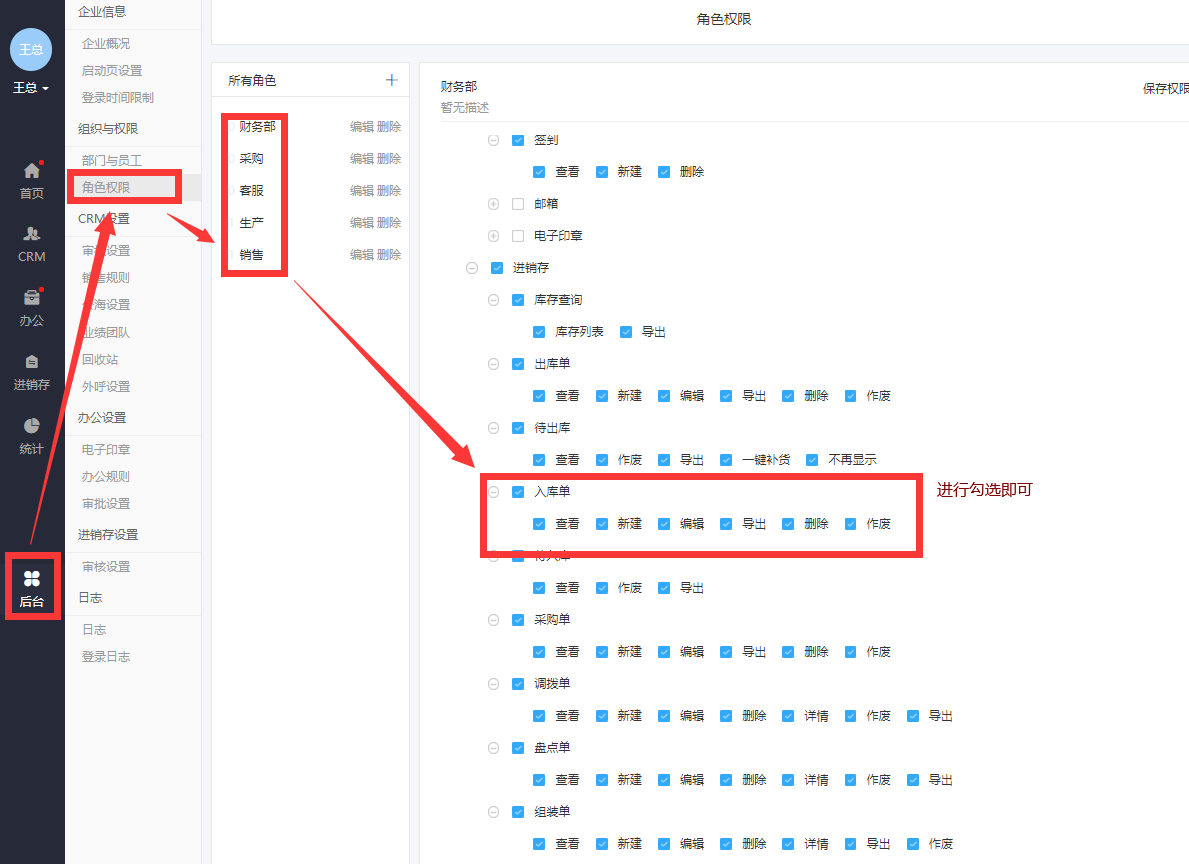Click 编辑 for the 采购 role

point(362,159)
